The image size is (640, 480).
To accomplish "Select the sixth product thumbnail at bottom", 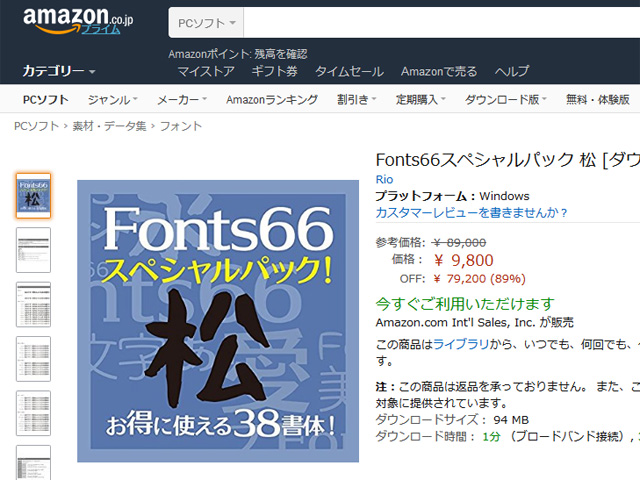I will tap(33, 463).
